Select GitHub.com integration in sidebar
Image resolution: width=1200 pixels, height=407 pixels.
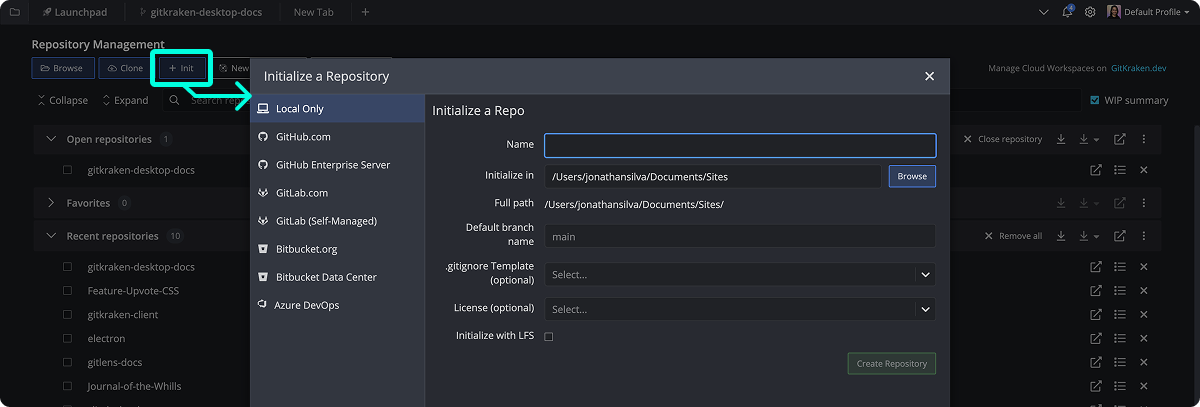[303, 137]
